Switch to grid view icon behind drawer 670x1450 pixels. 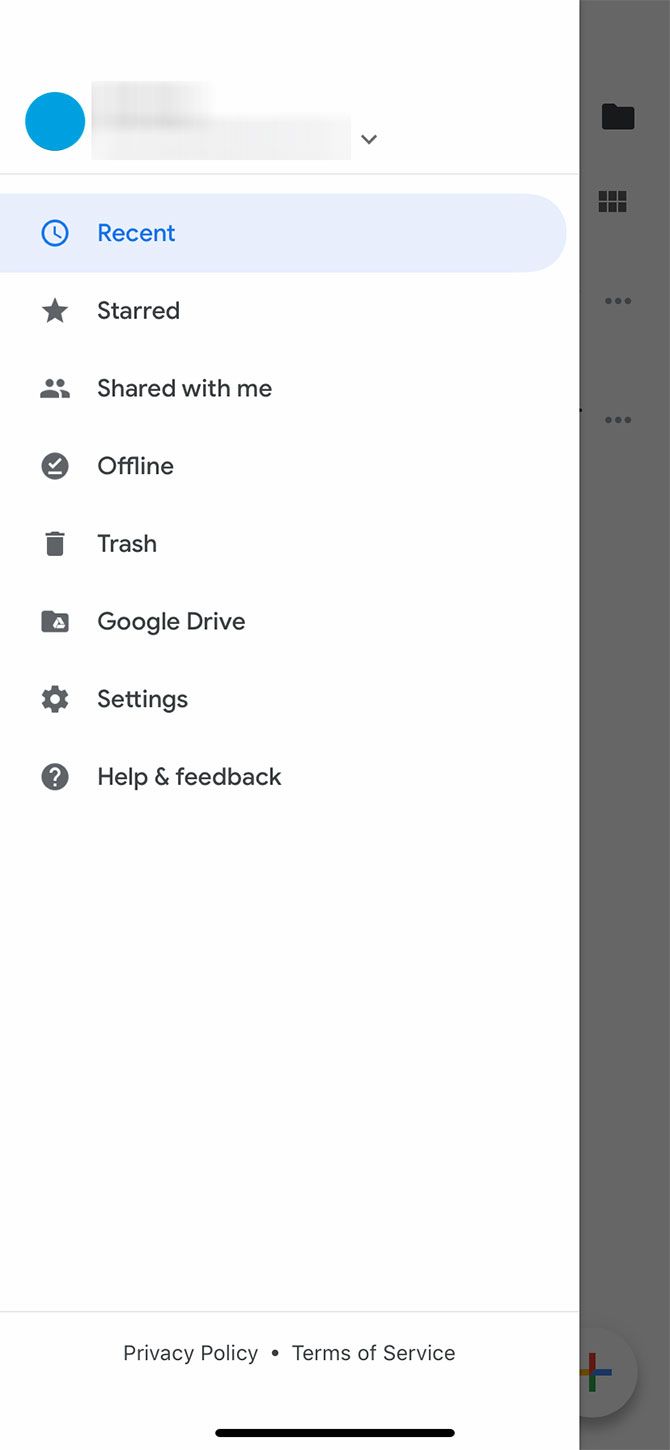612,202
